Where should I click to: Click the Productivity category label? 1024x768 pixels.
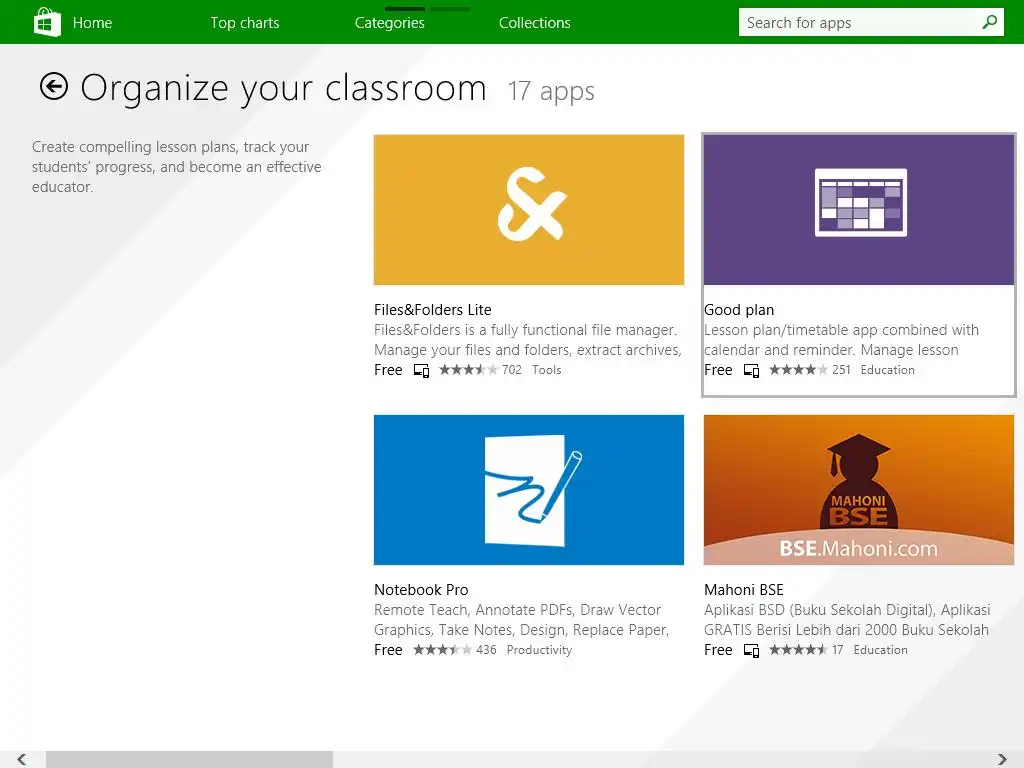539,650
